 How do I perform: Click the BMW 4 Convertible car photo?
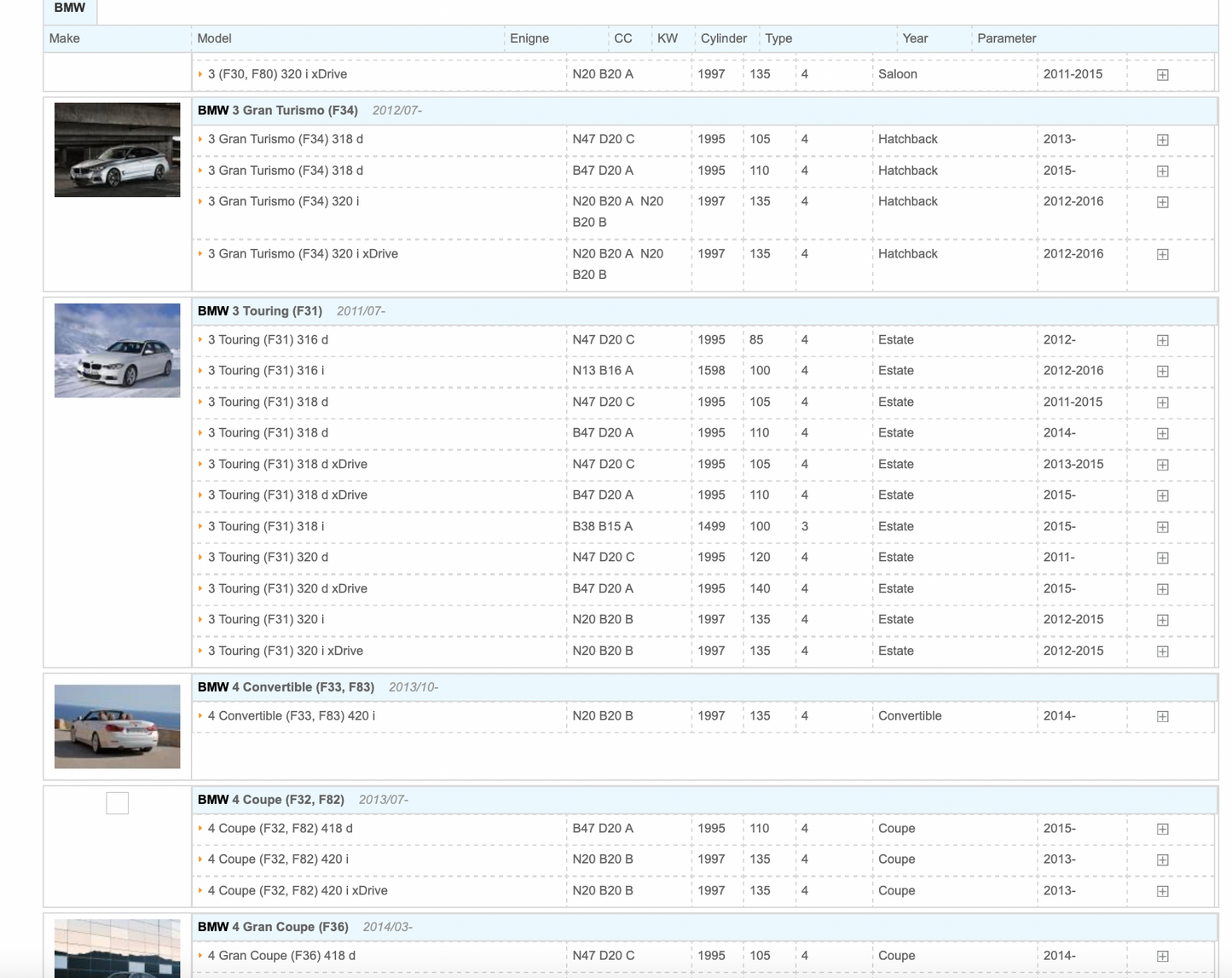pos(118,726)
